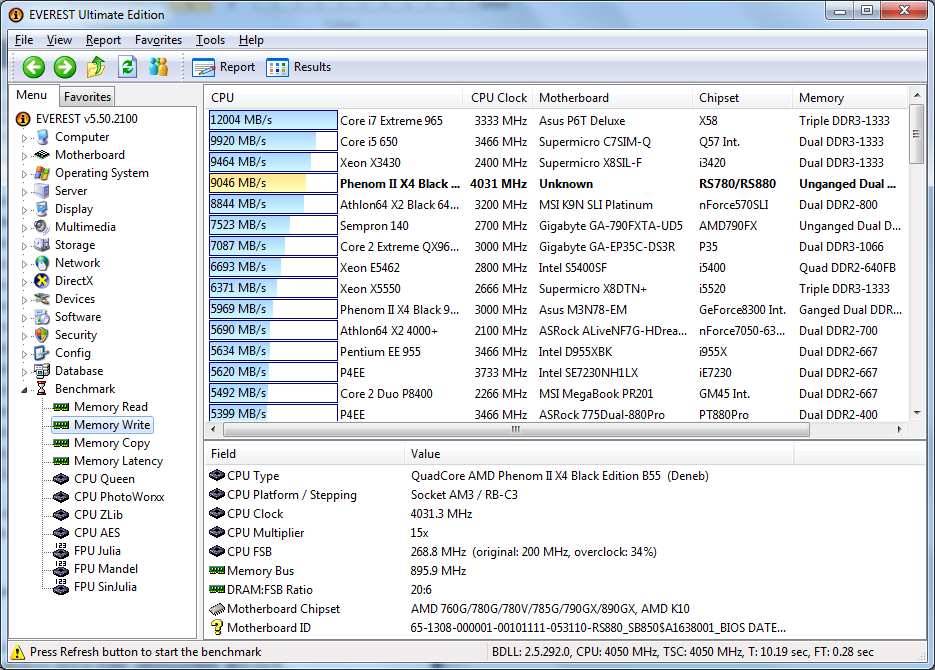This screenshot has height=670, width=935.
Task: Switch to the Menu tab
Action: pyautogui.click(x=32, y=95)
